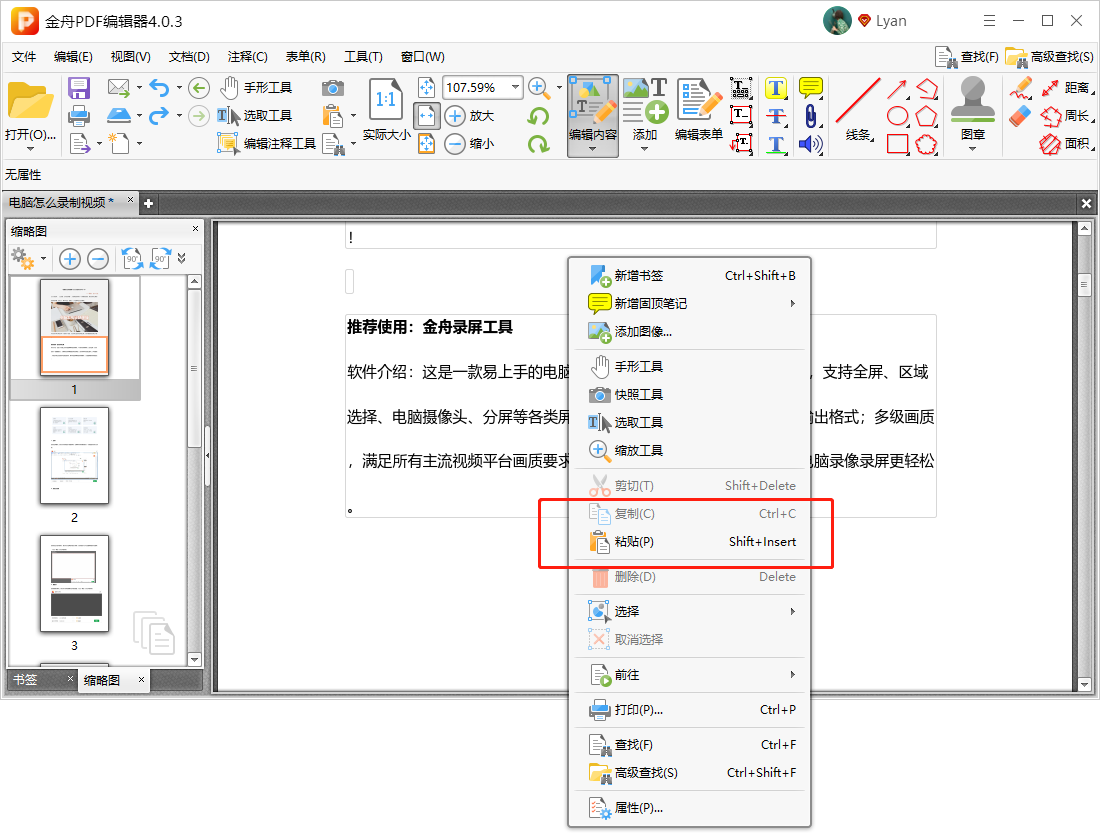Click thumbnail panel zoom out minus icon

coord(98,260)
